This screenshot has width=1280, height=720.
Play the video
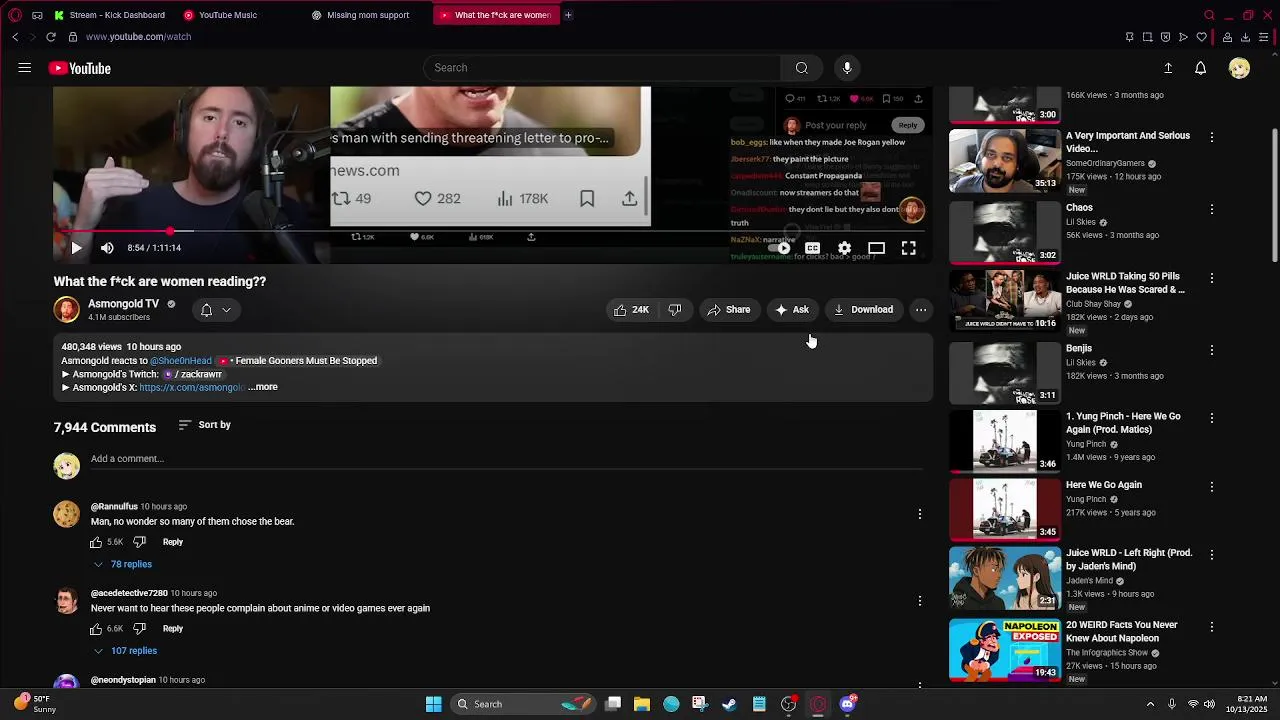pos(76,248)
